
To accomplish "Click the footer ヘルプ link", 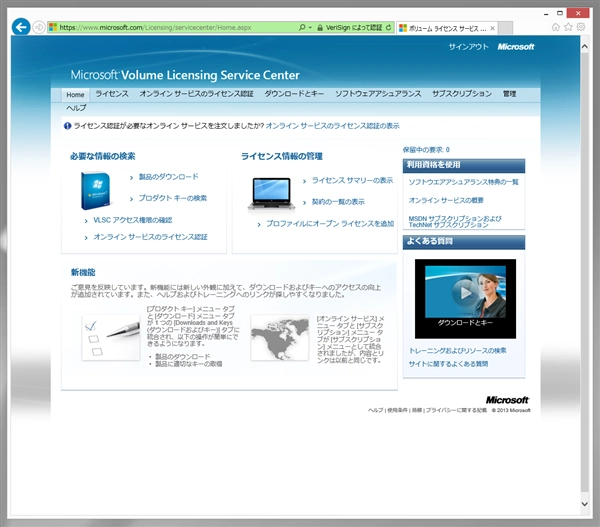I will [x=375, y=410].
